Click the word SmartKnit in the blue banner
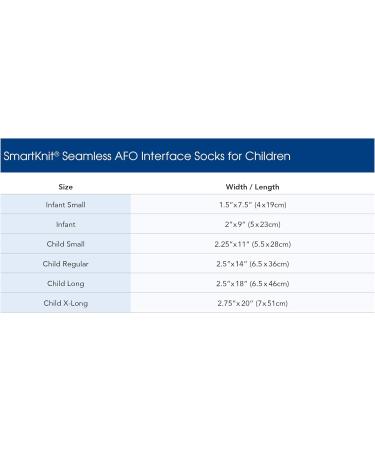The height and width of the screenshot is (450, 375). [29, 156]
